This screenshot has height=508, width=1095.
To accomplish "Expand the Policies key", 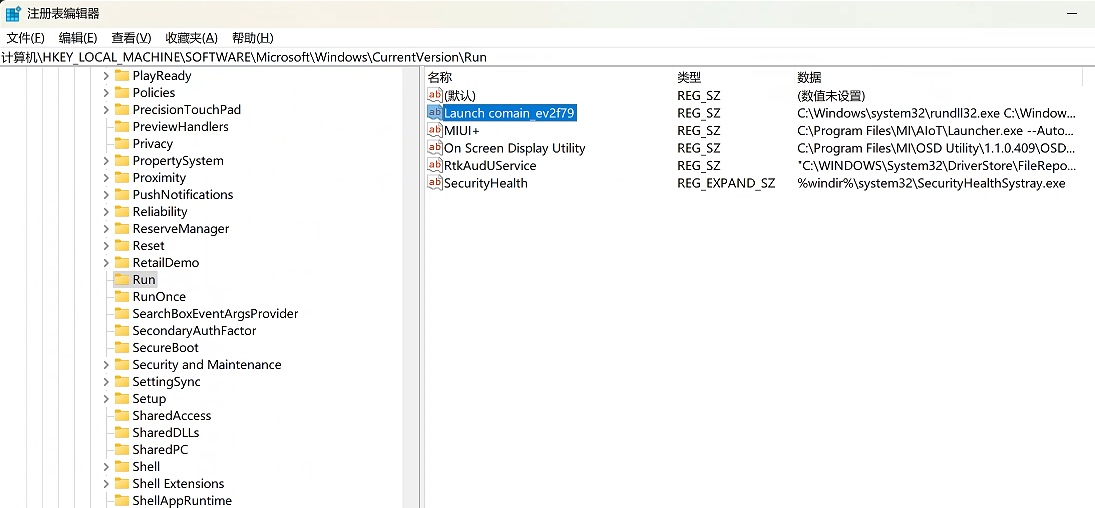I will 106,92.
